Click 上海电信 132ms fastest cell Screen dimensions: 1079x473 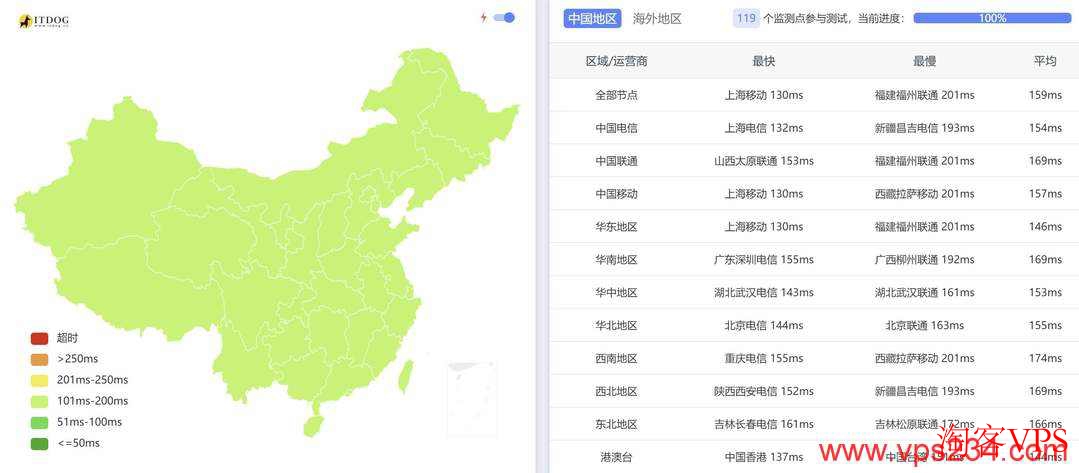(764, 128)
